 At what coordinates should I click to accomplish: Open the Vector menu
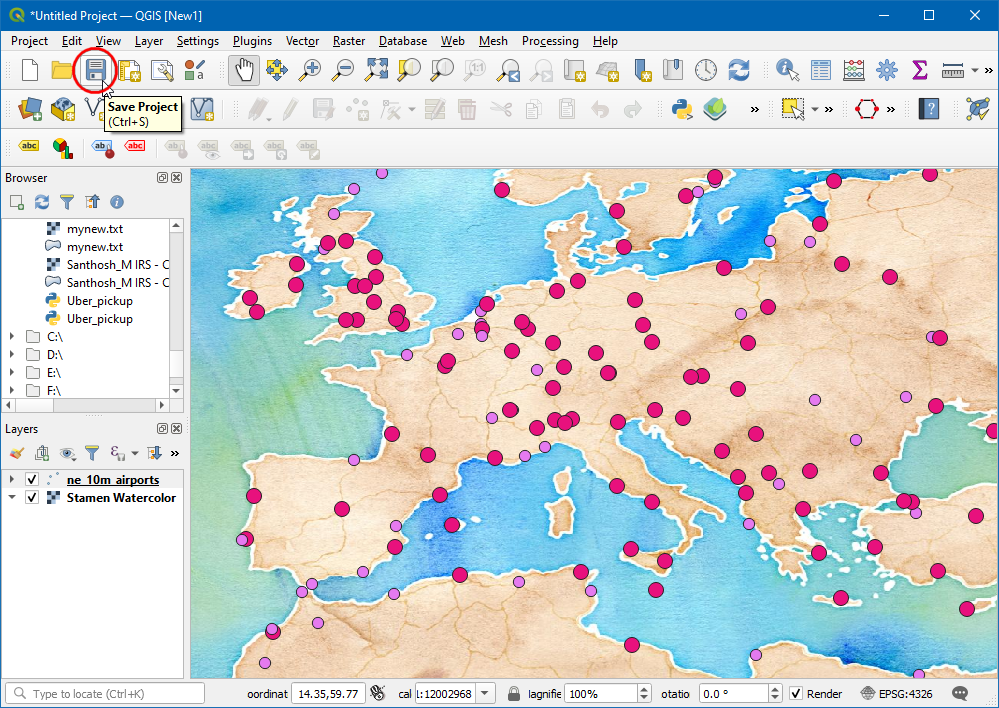click(x=302, y=41)
